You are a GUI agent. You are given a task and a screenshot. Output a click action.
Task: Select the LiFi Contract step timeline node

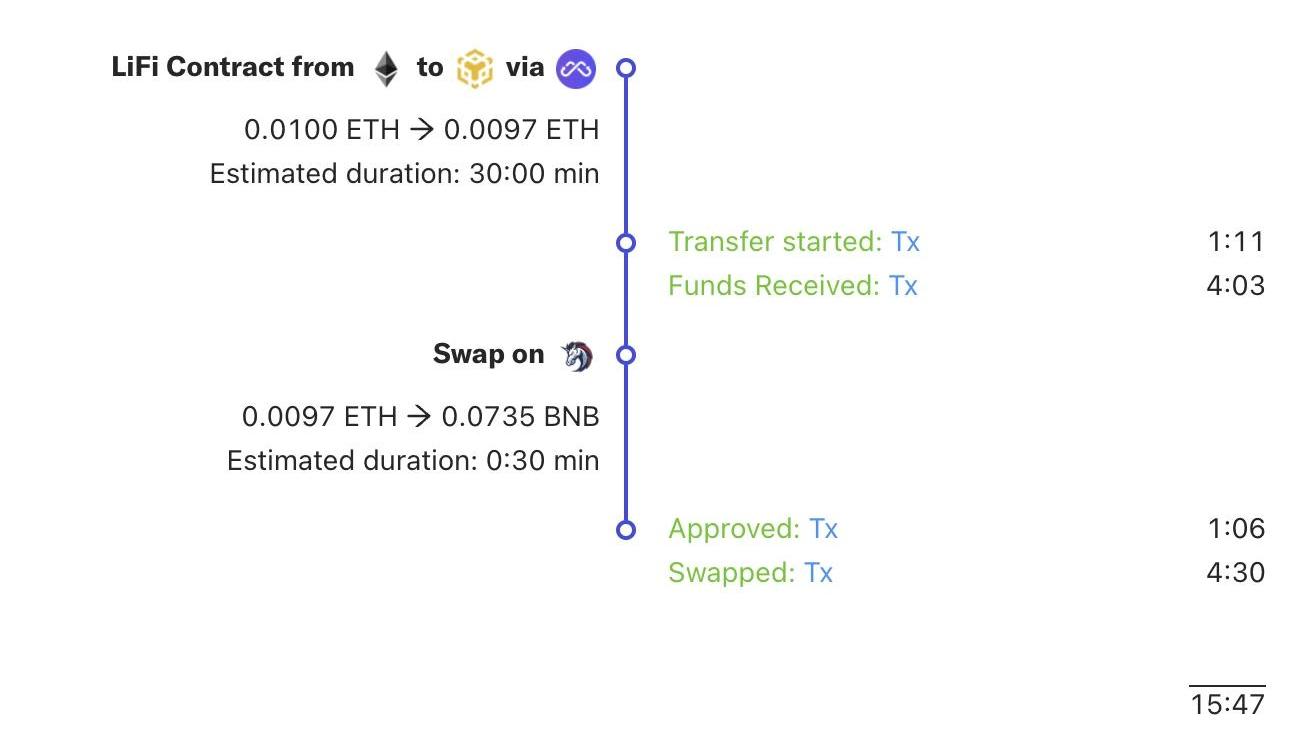click(626, 68)
